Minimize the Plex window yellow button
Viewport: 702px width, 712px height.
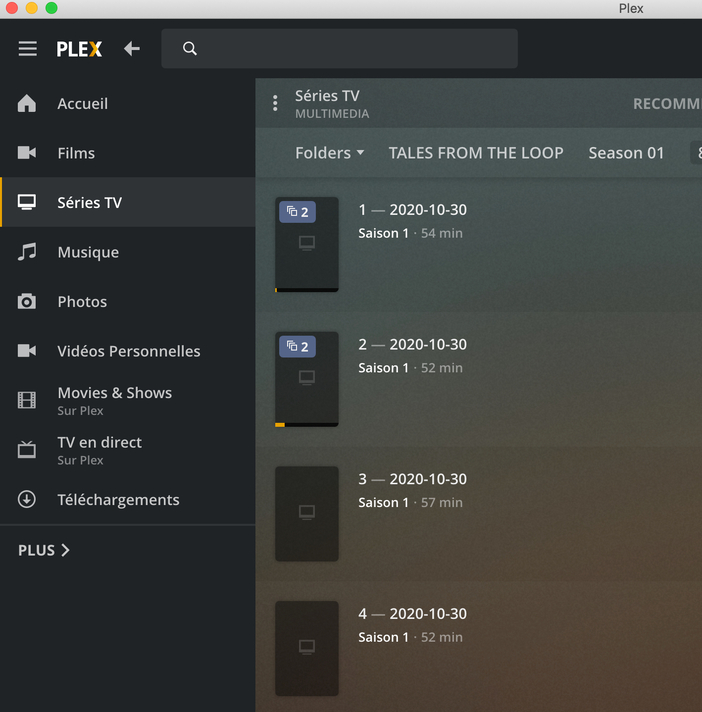[31, 8]
